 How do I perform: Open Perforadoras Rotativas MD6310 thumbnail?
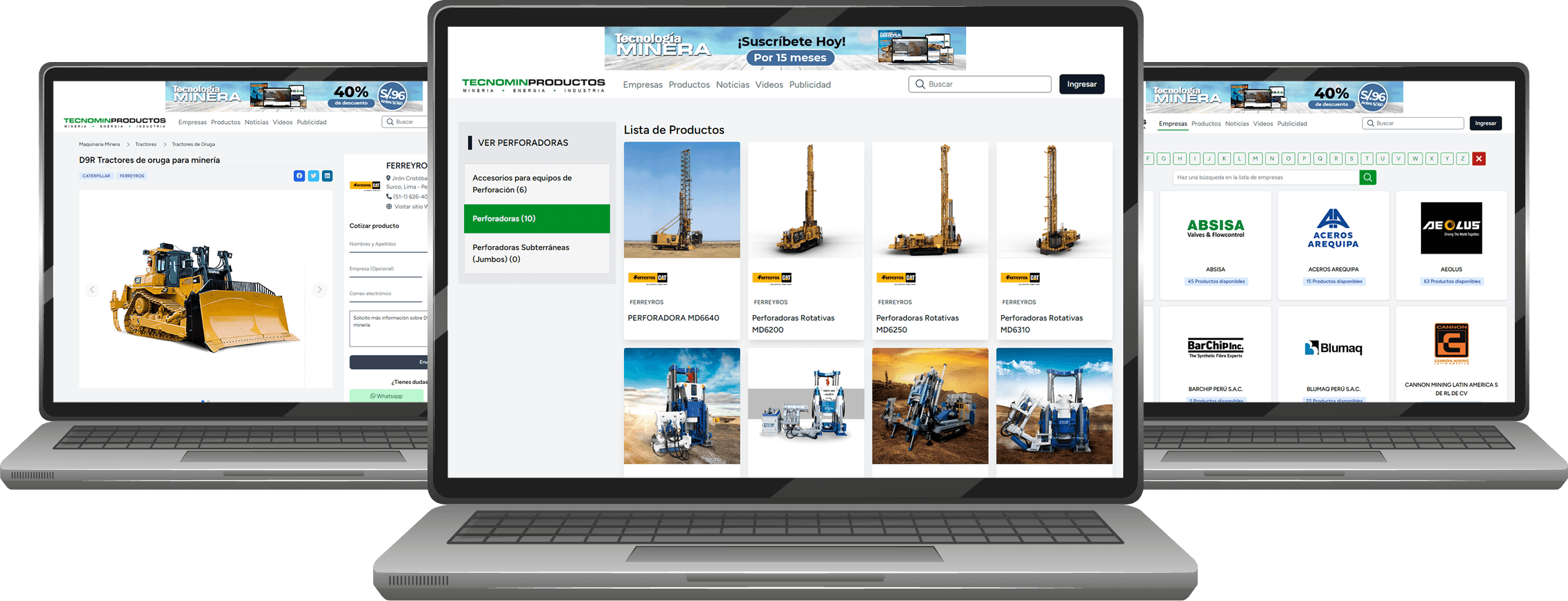pos(1054,200)
